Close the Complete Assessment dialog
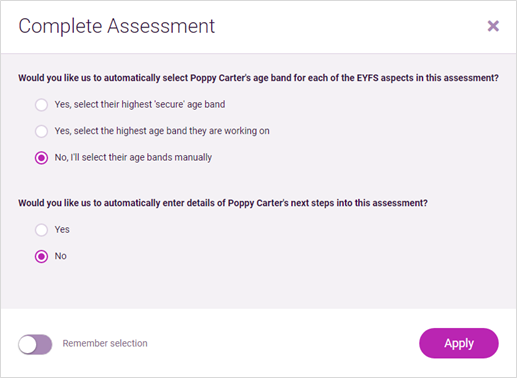517x378 pixels. [x=493, y=26]
